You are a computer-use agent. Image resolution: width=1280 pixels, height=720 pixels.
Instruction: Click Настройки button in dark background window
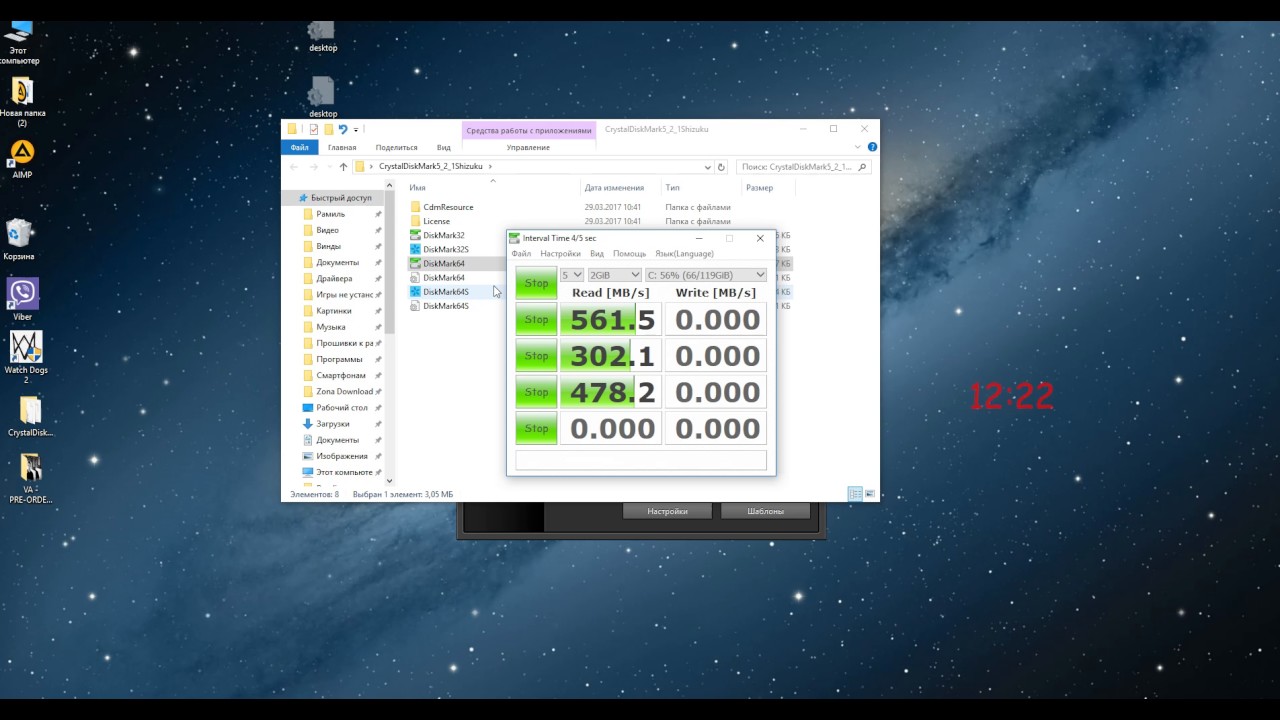click(x=667, y=511)
